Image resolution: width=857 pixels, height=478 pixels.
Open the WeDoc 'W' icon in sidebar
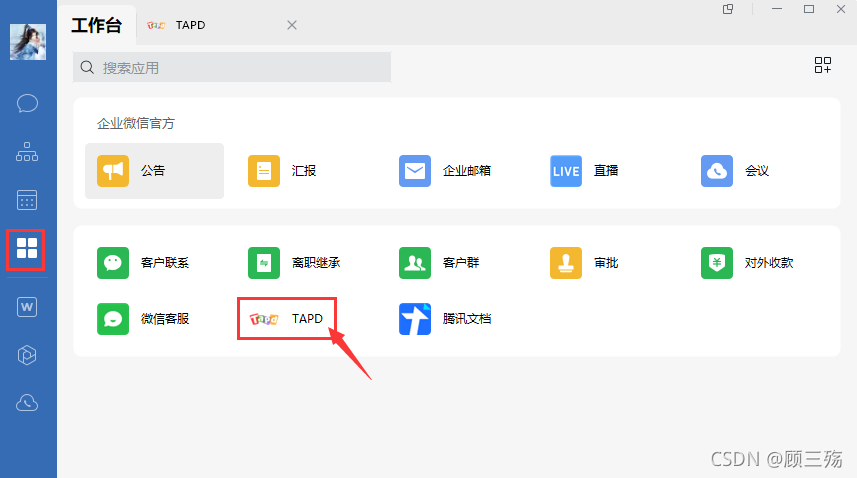point(27,307)
